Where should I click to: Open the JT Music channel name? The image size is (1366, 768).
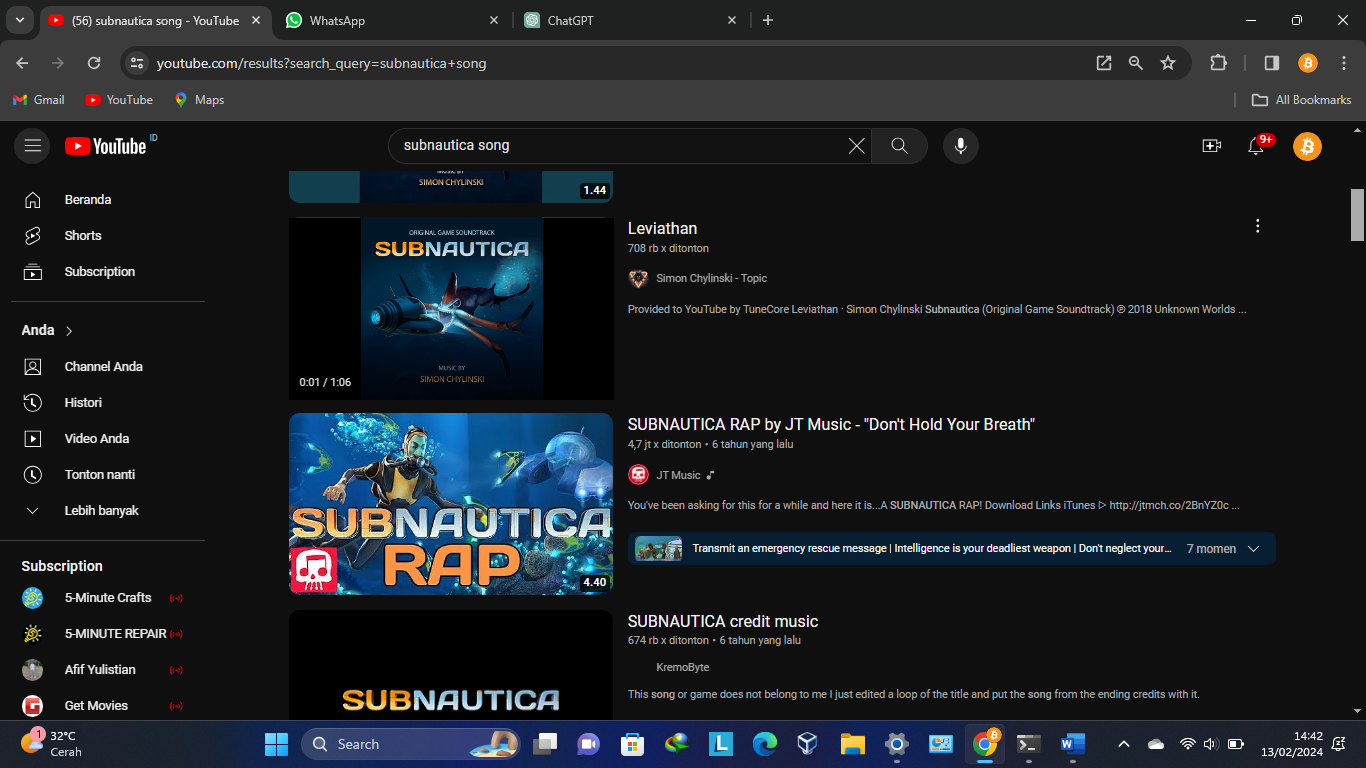pyautogui.click(x=678, y=475)
